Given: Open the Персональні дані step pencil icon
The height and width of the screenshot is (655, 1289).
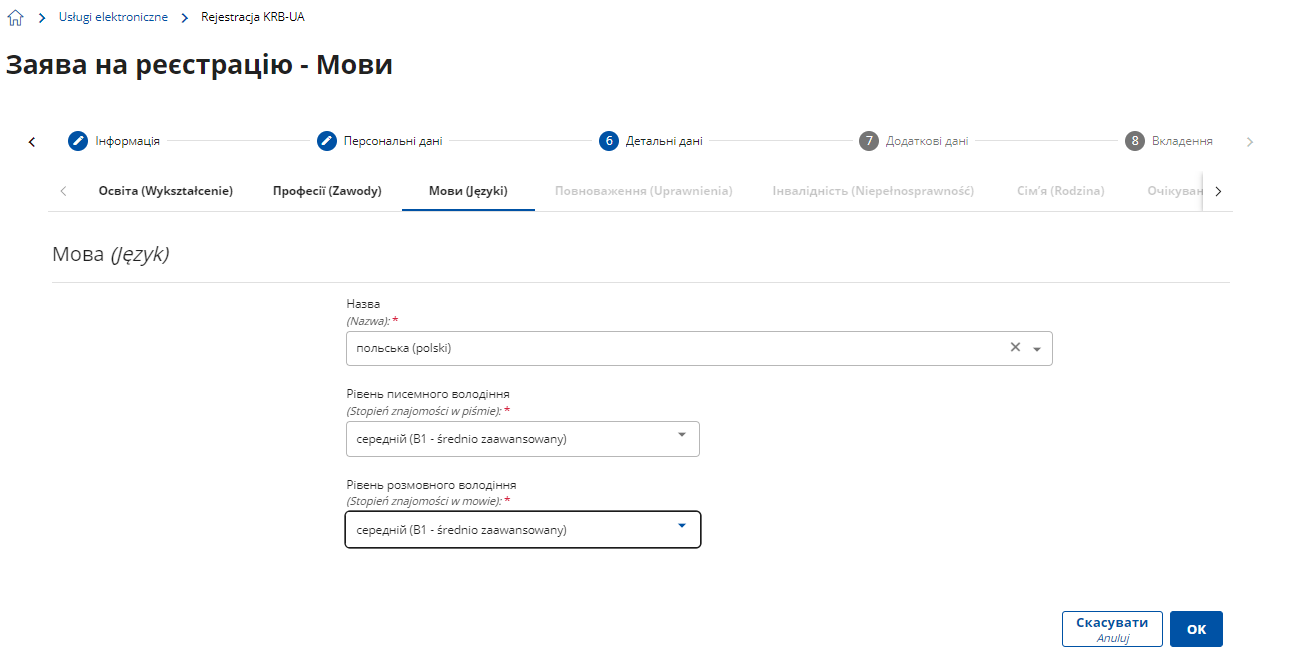Looking at the screenshot, I should pyautogui.click(x=327, y=141).
